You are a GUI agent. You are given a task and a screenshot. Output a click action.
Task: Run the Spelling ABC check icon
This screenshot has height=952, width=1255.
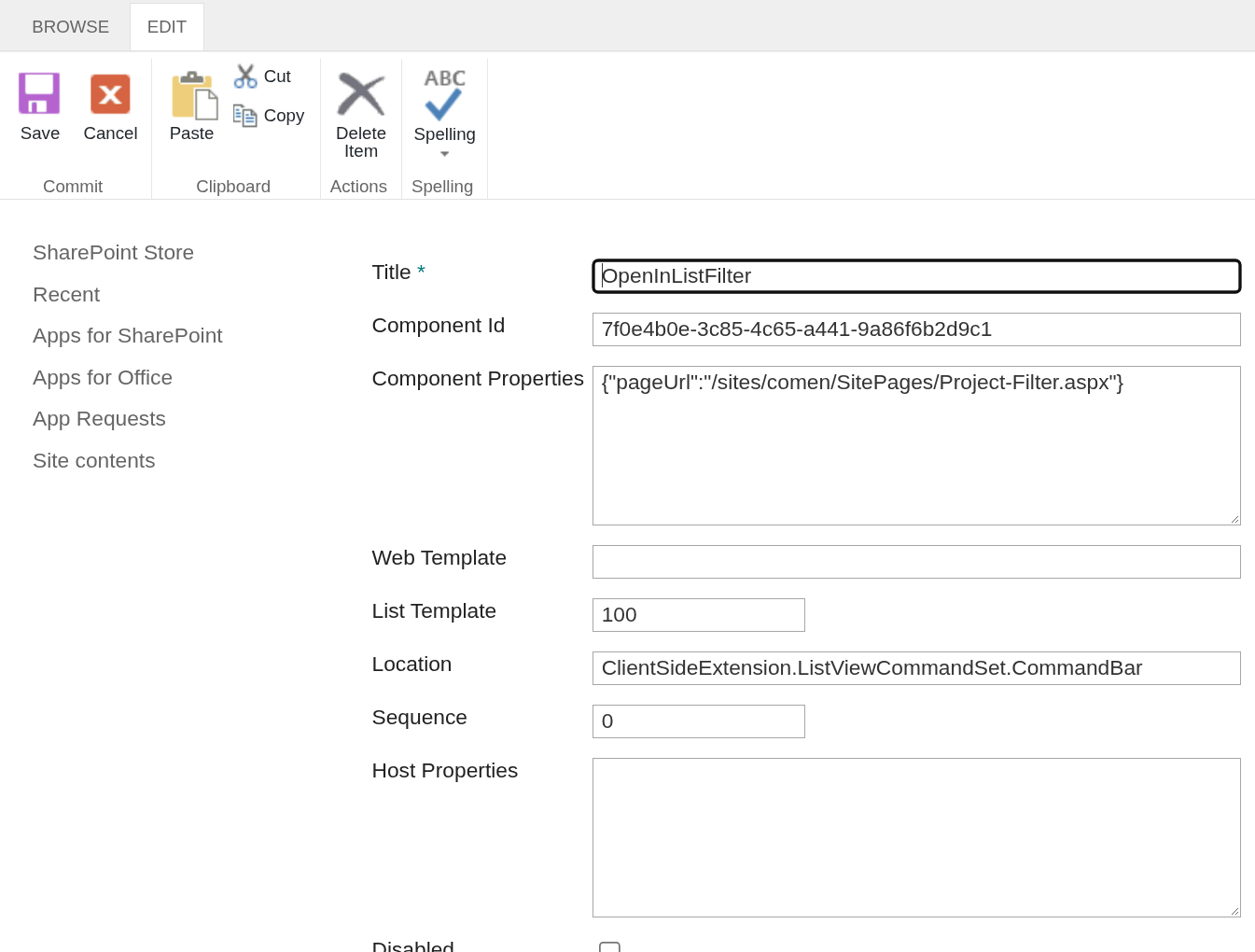tap(444, 94)
